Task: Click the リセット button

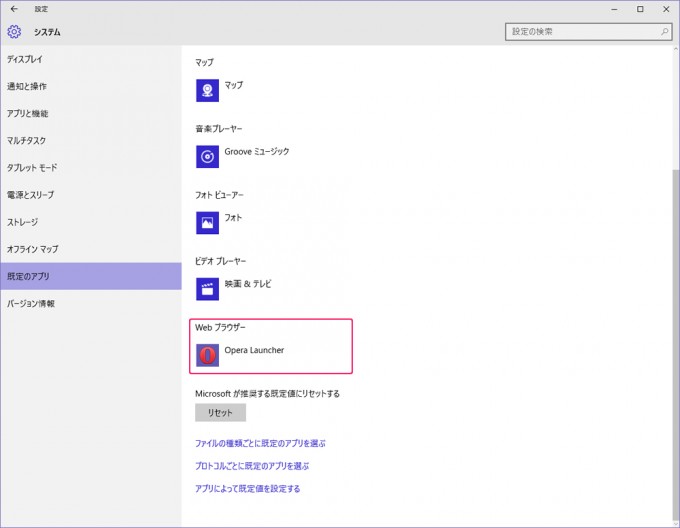Action: coord(220,413)
